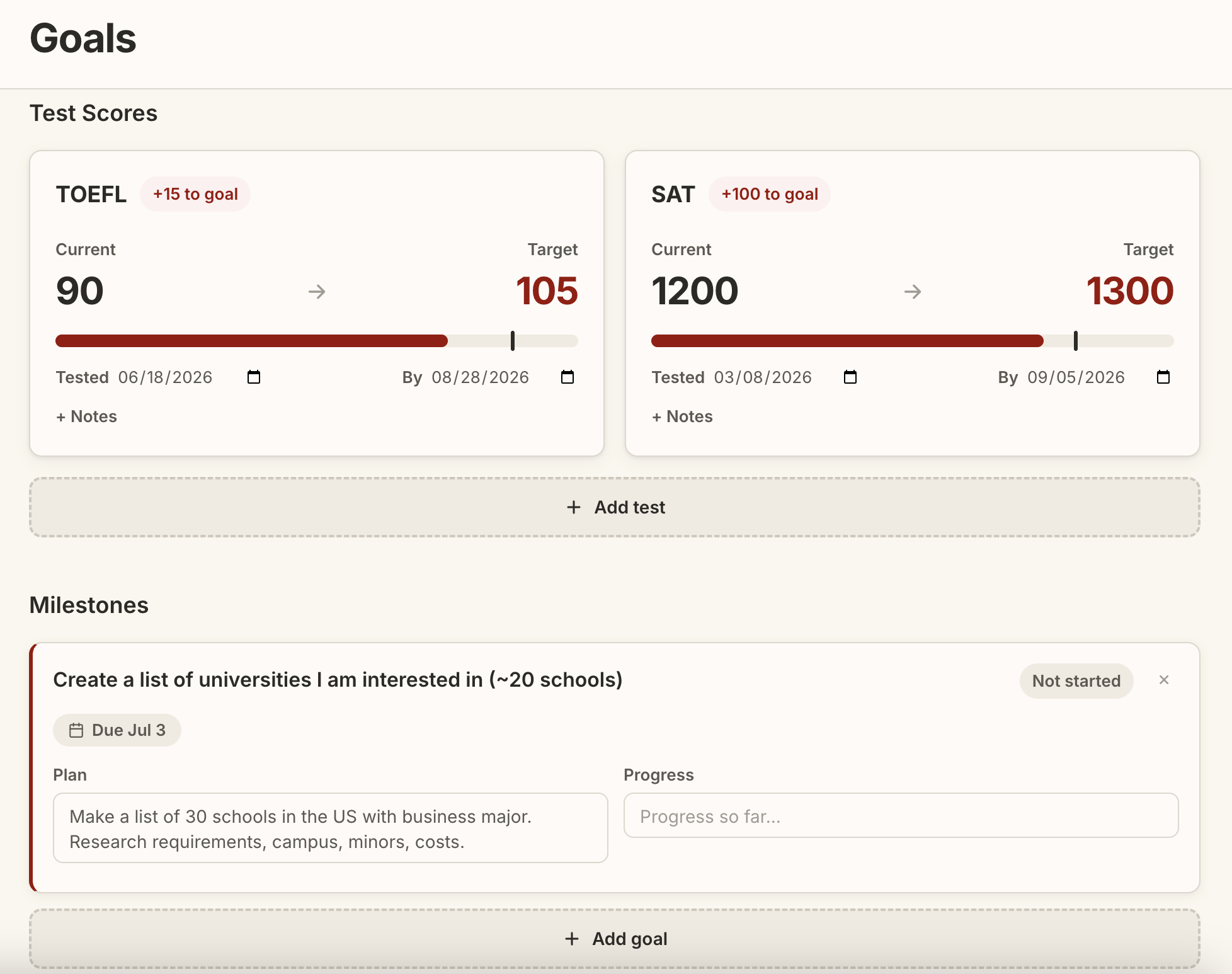
Task: Click the Add test button
Action: 615,507
